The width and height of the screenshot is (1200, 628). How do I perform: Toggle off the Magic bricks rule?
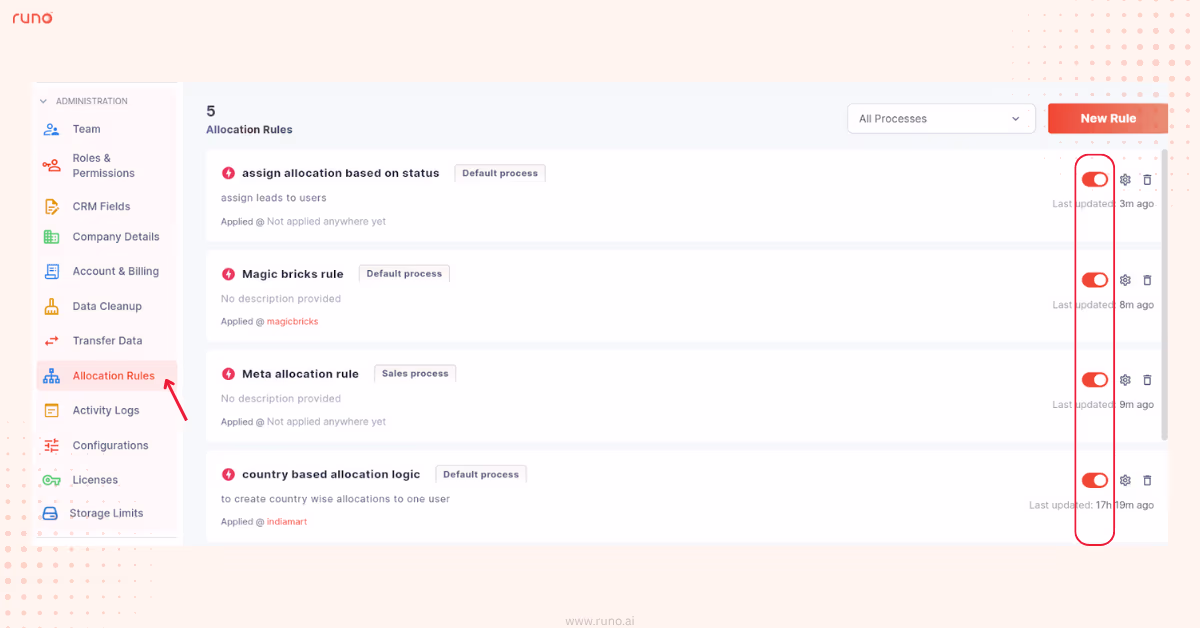point(1094,280)
